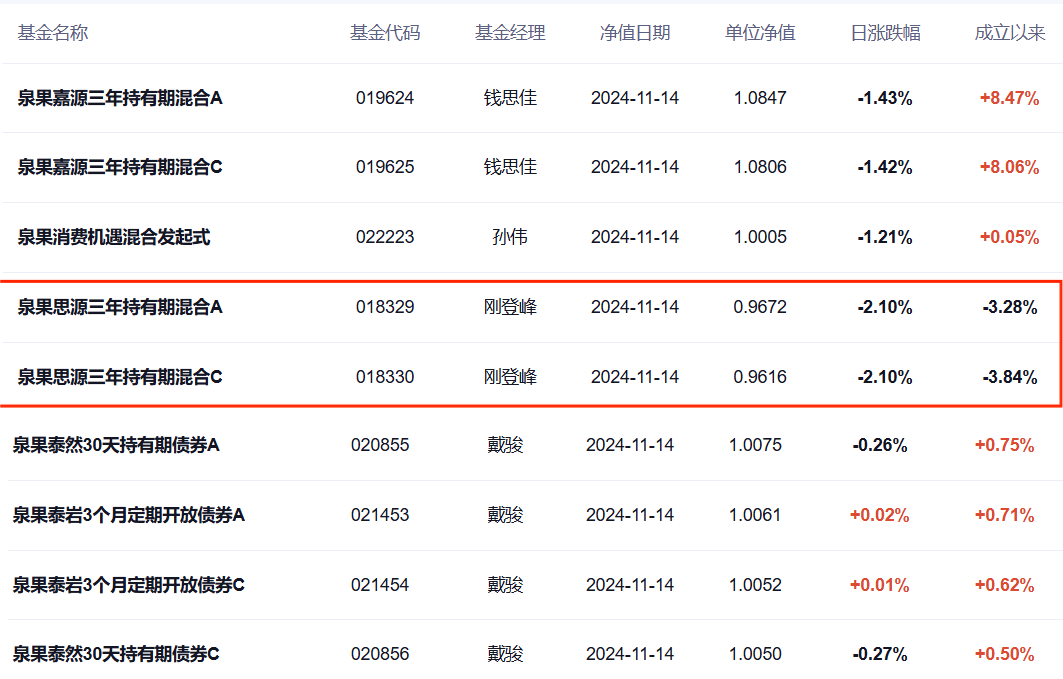Select fund code 020856
Image resolution: width=1063 pixels, height=679 pixels.
pyautogui.click(x=380, y=654)
